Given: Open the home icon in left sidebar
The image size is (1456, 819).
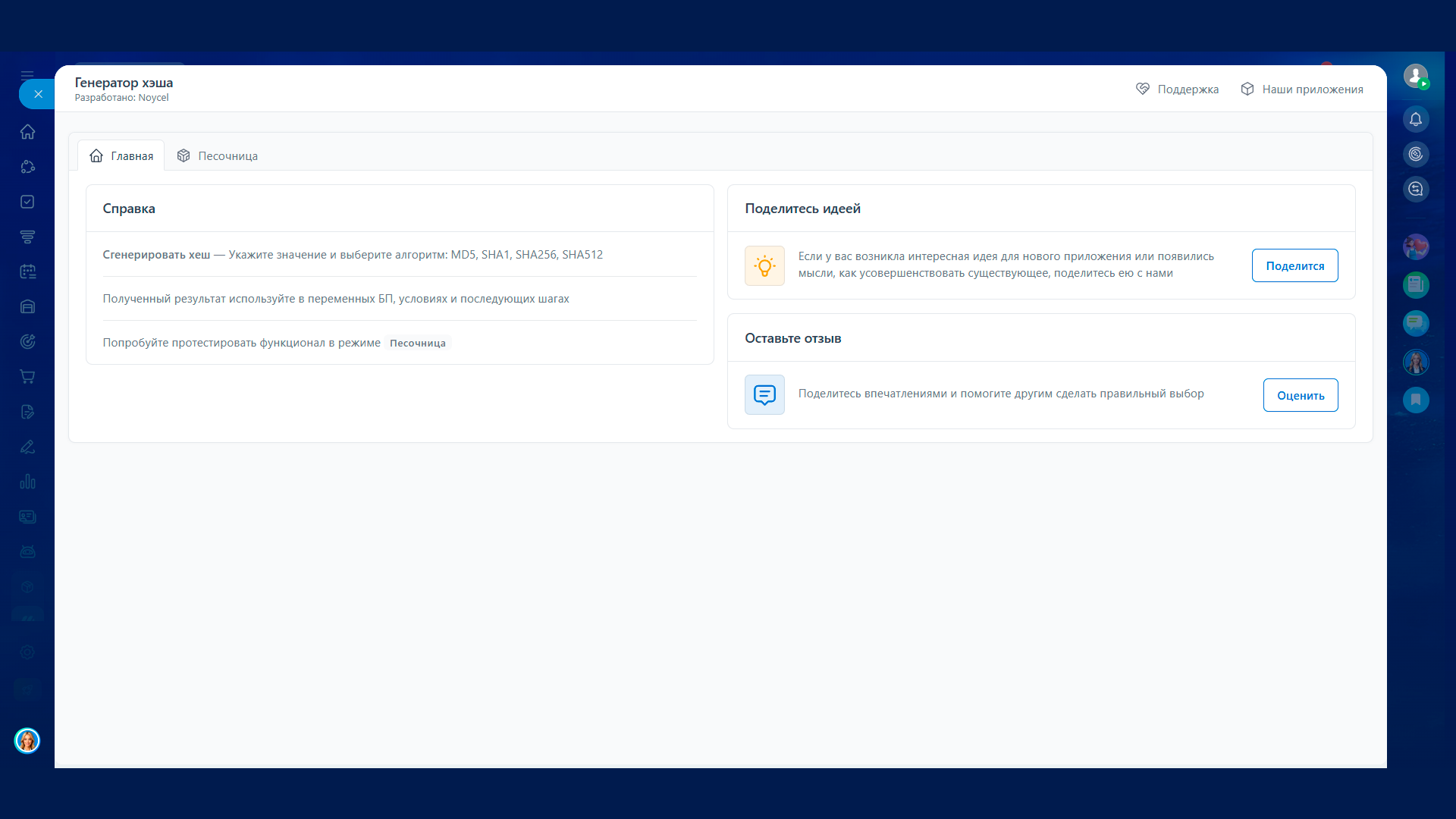Looking at the screenshot, I should pos(27,132).
